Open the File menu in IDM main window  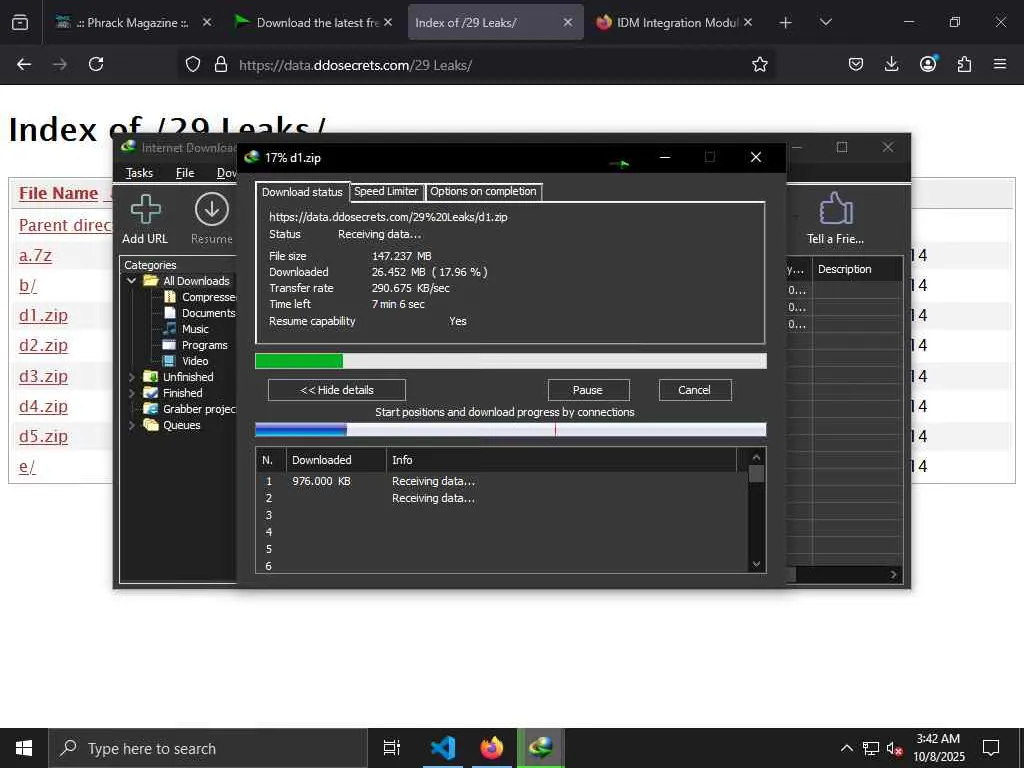pyautogui.click(x=185, y=172)
